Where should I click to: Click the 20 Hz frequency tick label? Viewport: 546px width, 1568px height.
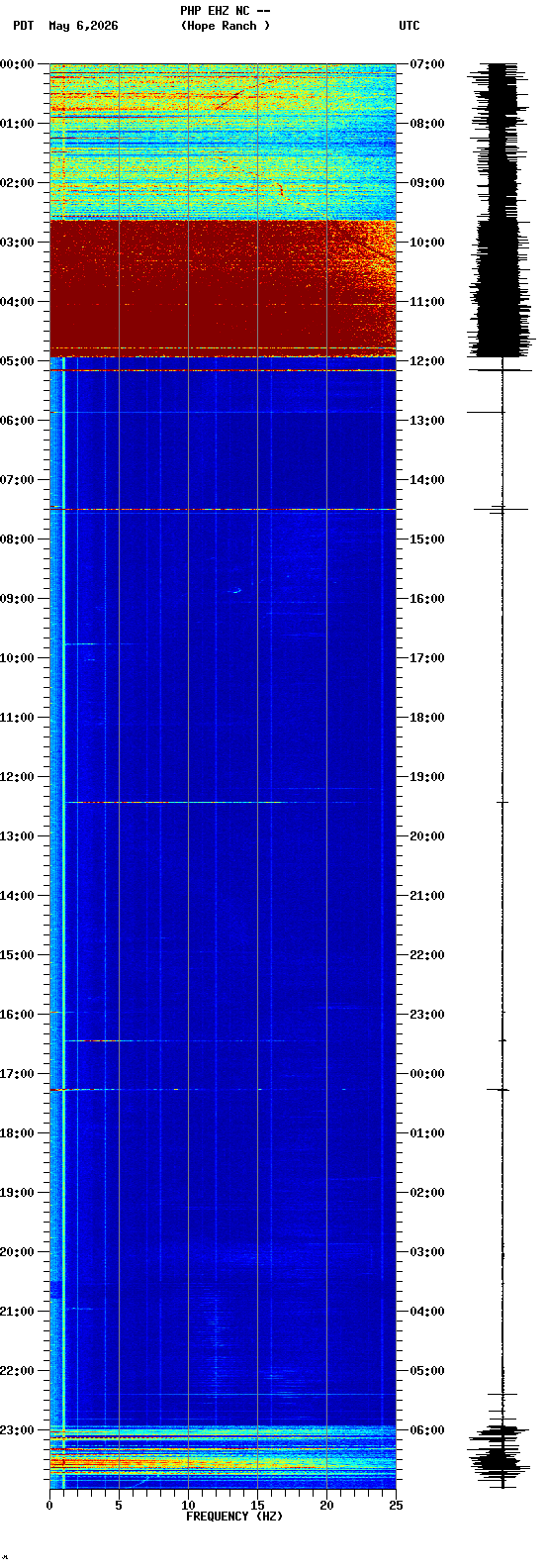[326, 1506]
